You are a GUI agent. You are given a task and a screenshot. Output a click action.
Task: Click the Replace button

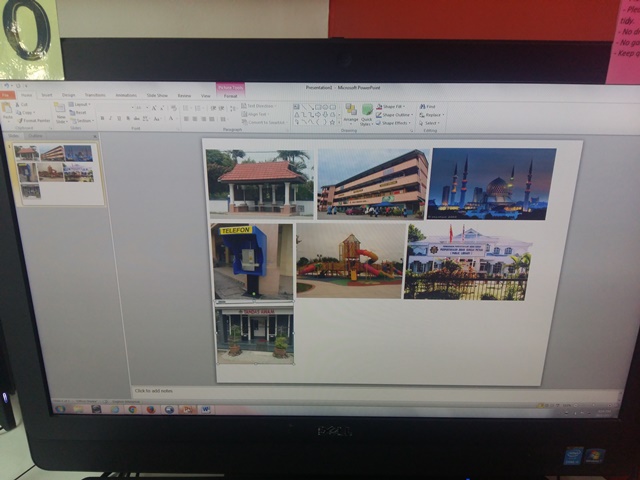coord(432,115)
